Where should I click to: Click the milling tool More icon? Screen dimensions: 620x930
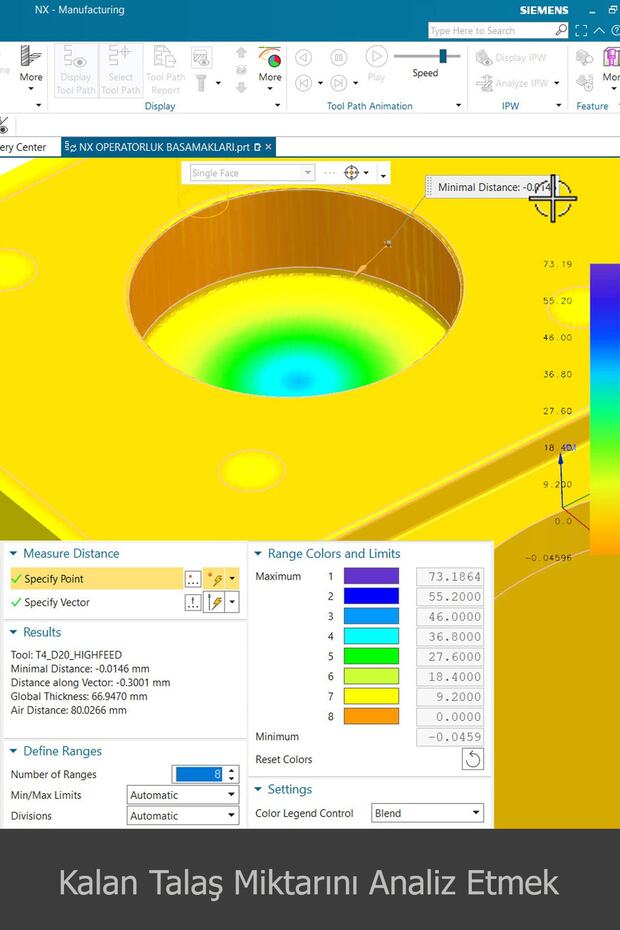[30, 57]
